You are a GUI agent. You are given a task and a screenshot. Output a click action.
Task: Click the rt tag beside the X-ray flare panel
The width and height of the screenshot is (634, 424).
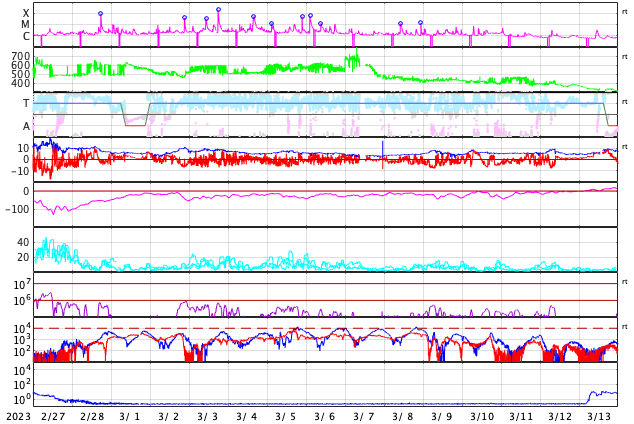624,12
